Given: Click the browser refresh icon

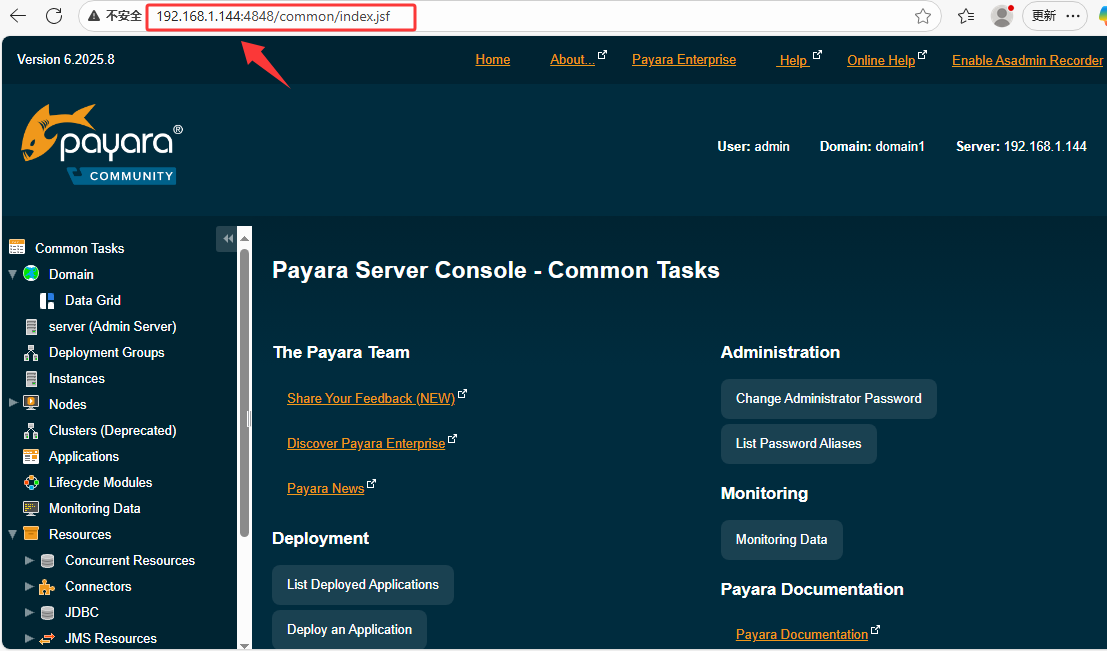Looking at the screenshot, I should pyautogui.click(x=55, y=16).
